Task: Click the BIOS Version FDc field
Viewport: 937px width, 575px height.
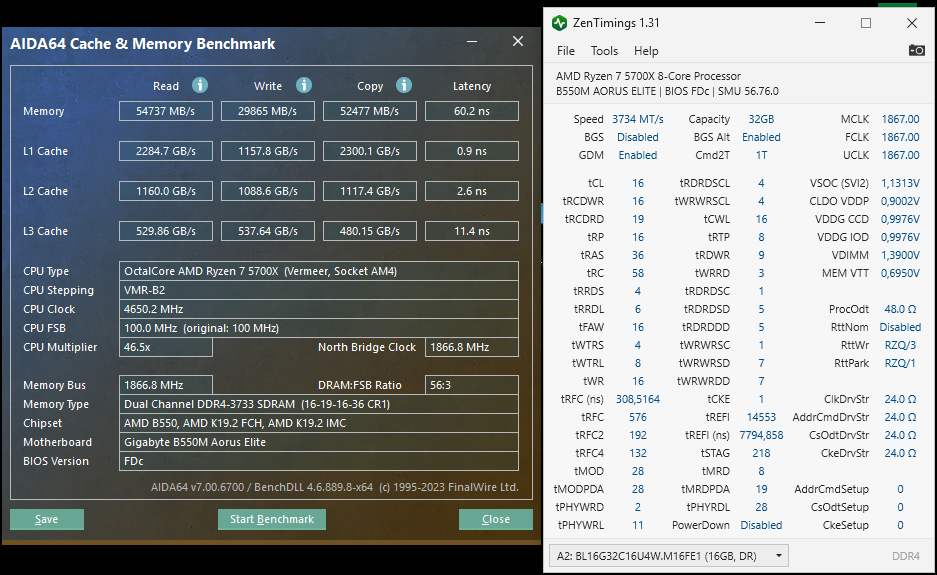Action: tap(319, 461)
